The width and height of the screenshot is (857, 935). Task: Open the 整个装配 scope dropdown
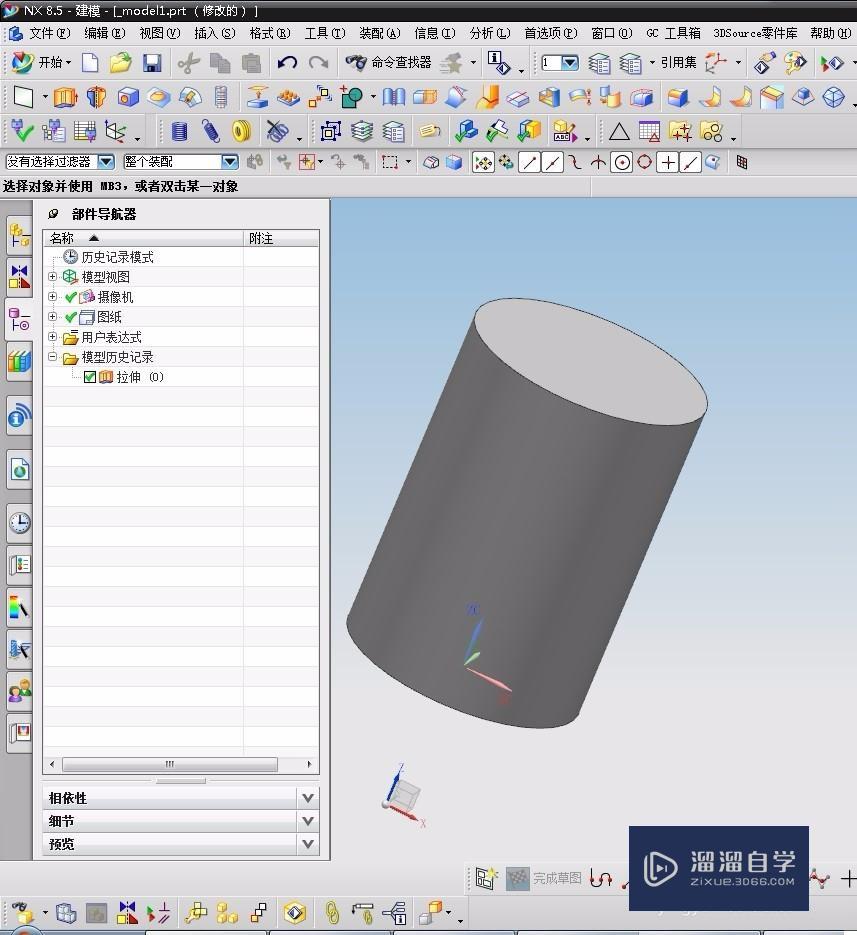point(181,162)
